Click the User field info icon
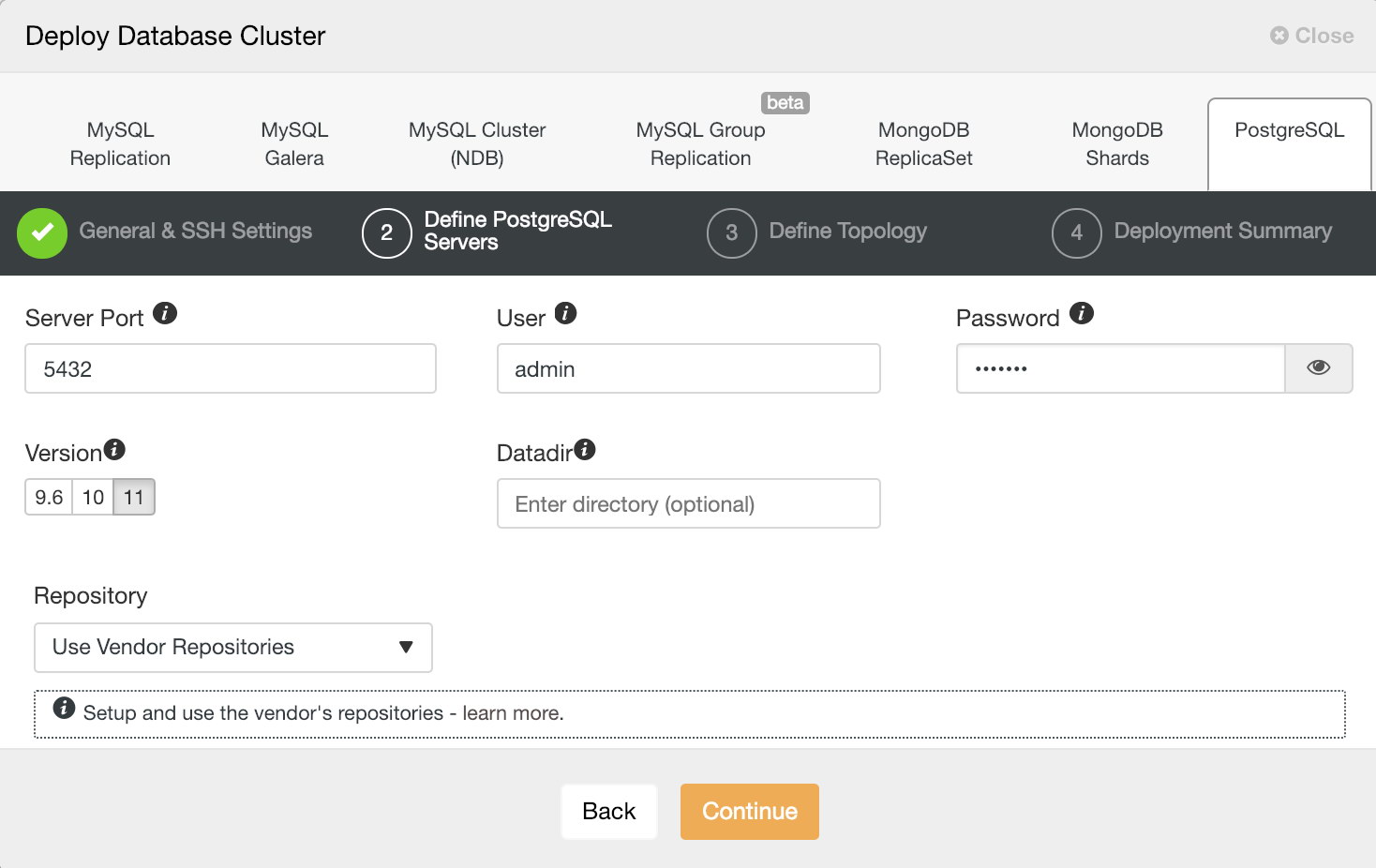 [565, 313]
